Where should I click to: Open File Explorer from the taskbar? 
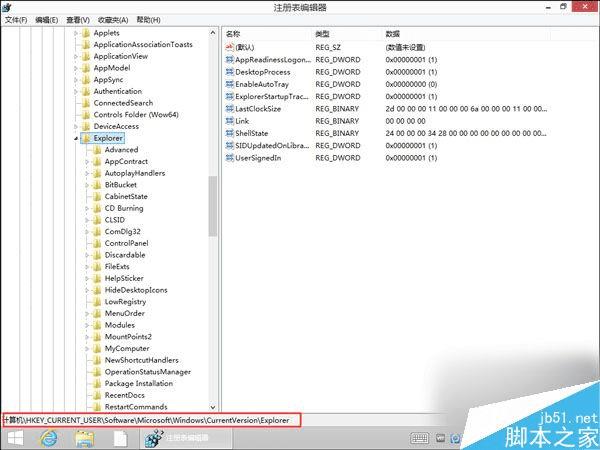[x=85, y=439]
